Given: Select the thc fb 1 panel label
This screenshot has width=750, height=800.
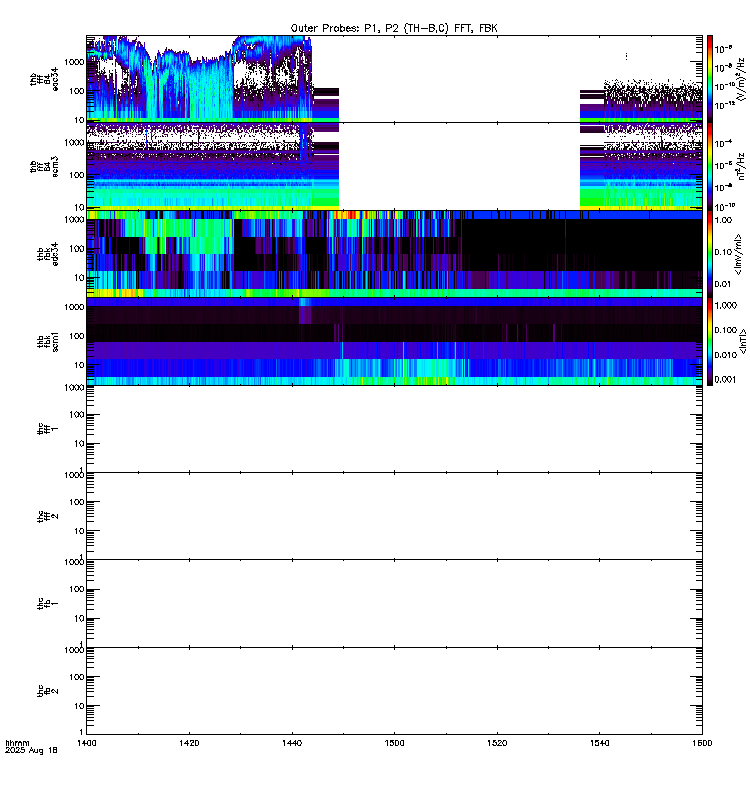Looking at the screenshot, I should pyautogui.click(x=47, y=604).
